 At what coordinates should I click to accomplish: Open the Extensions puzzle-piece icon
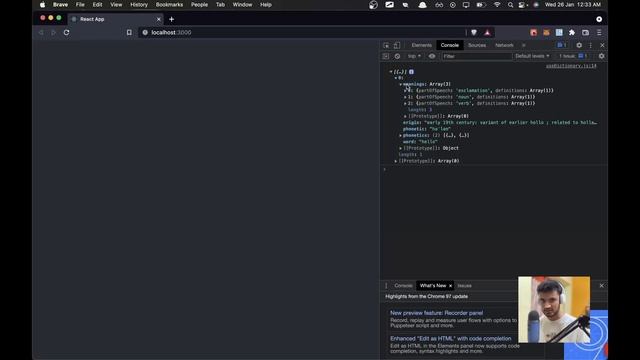572,33
